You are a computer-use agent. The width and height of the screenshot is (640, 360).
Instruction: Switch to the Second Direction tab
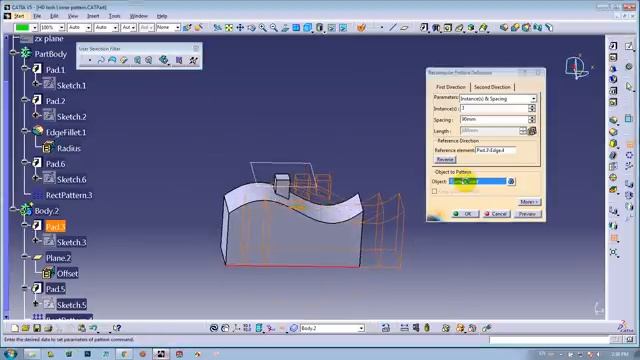[x=492, y=87]
